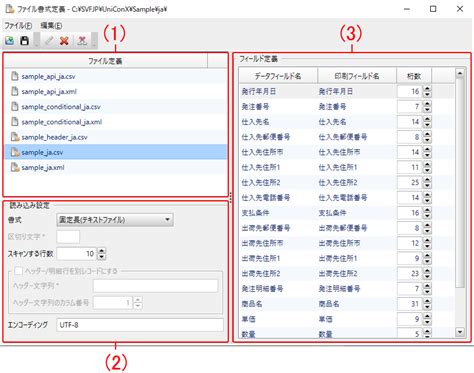The width and height of the screenshot is (474, 373).
Task: Click the 桁数 value 25 for 仕入先住所2
Action: pos(410,182)
